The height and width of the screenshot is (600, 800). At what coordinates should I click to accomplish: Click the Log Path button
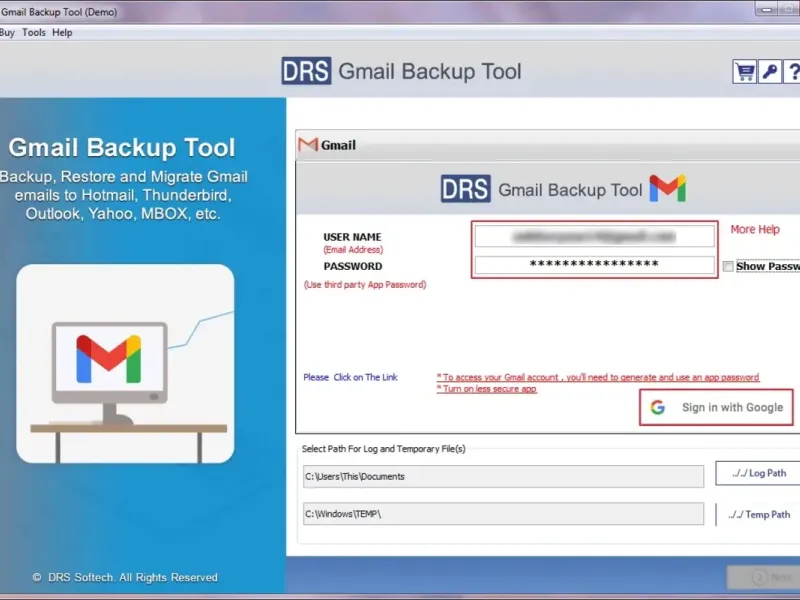pyautogui.click(x=758, y=473)
